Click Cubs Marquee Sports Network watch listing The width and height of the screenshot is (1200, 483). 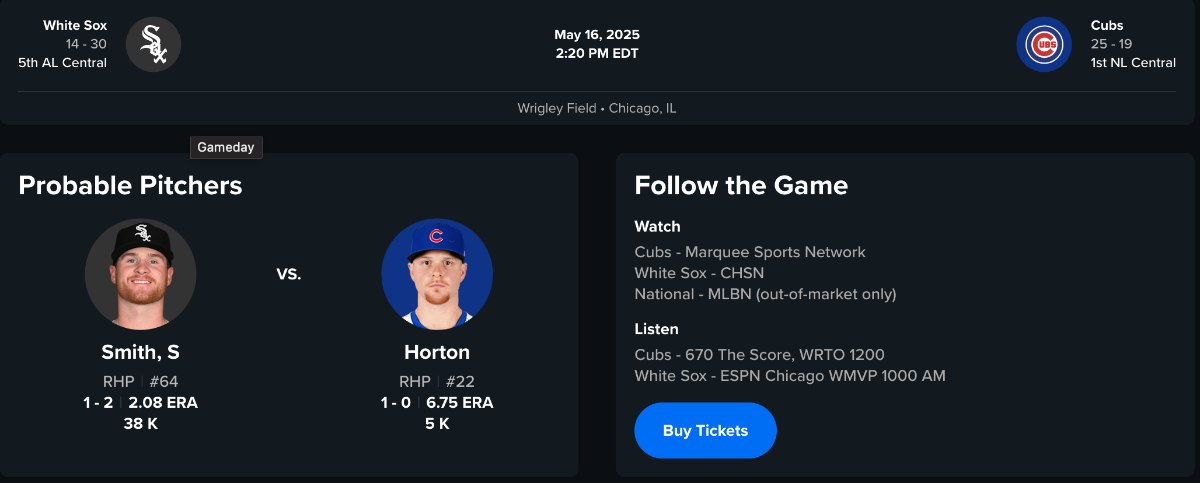click(750, 252)
